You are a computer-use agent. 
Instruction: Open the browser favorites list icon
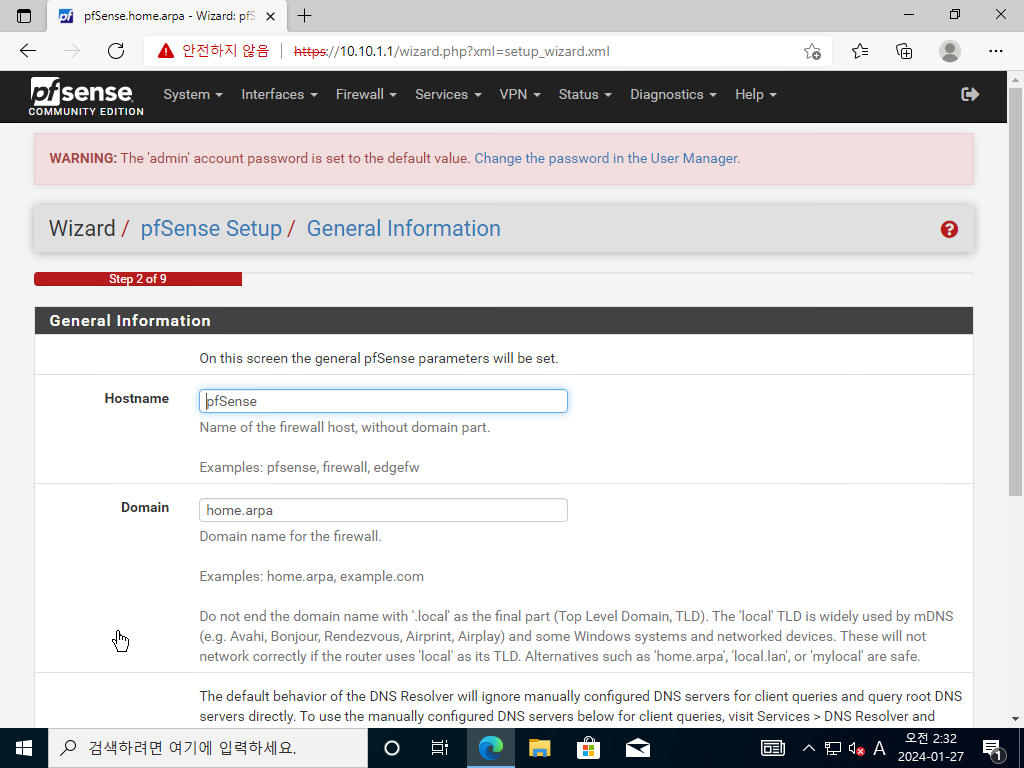859,51
